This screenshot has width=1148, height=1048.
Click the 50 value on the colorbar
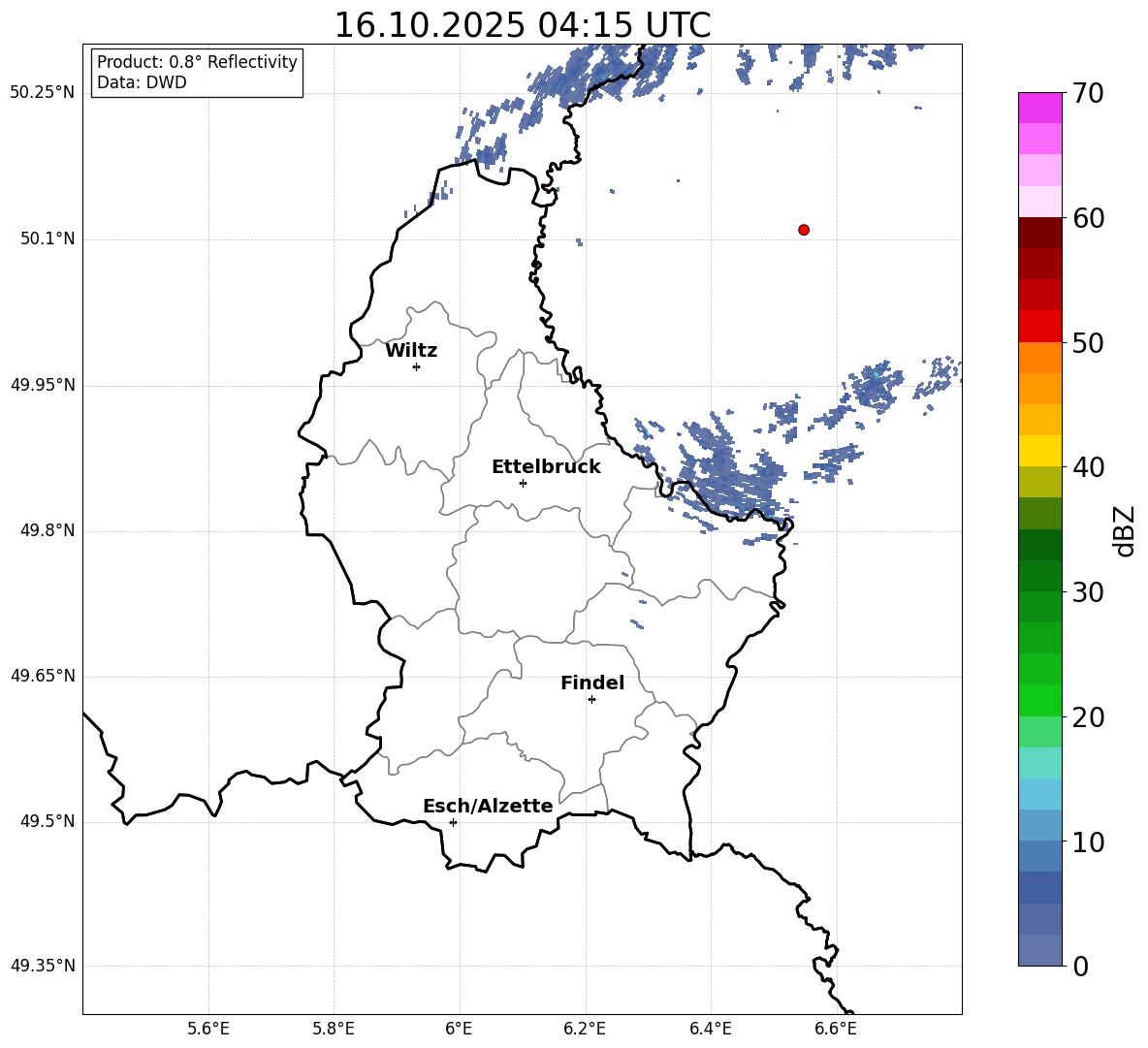click(1088, 342)
